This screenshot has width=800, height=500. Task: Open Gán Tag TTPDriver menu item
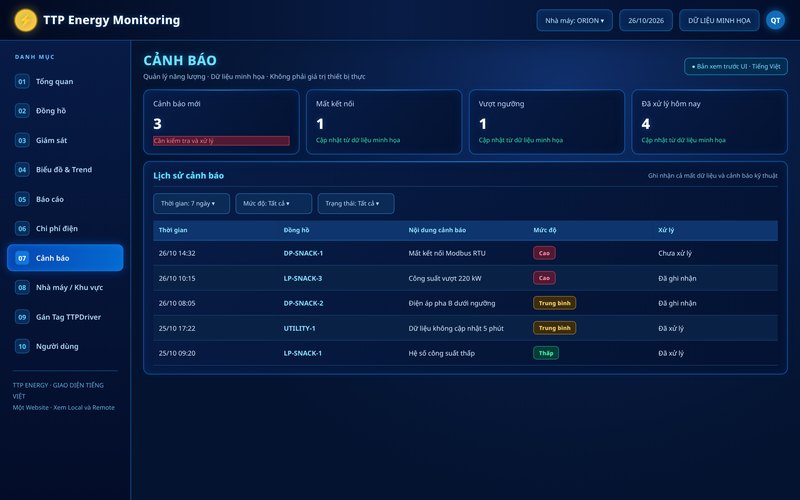point(65,317)
